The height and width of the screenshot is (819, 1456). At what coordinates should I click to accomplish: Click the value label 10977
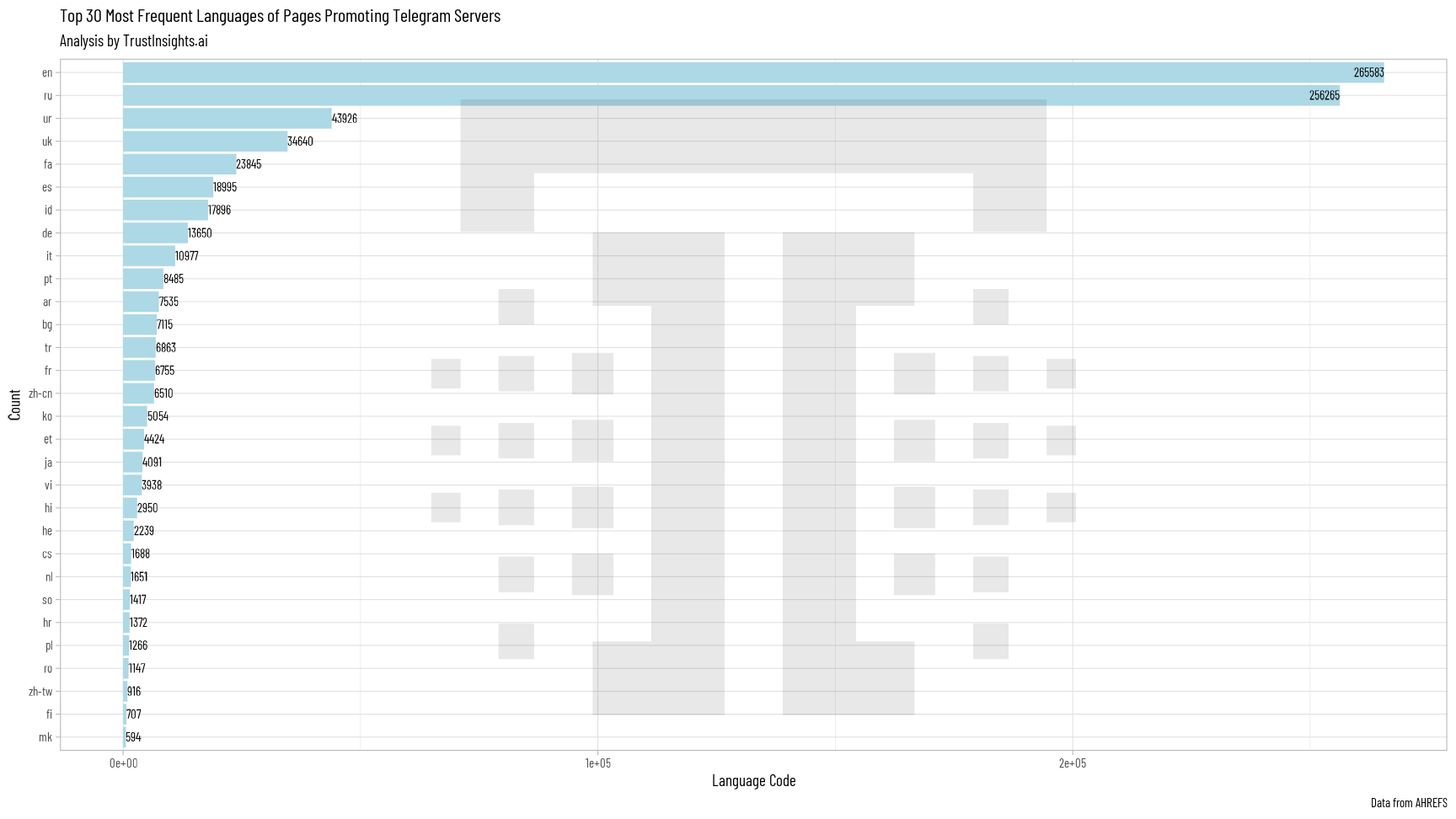tap(187, 255)
